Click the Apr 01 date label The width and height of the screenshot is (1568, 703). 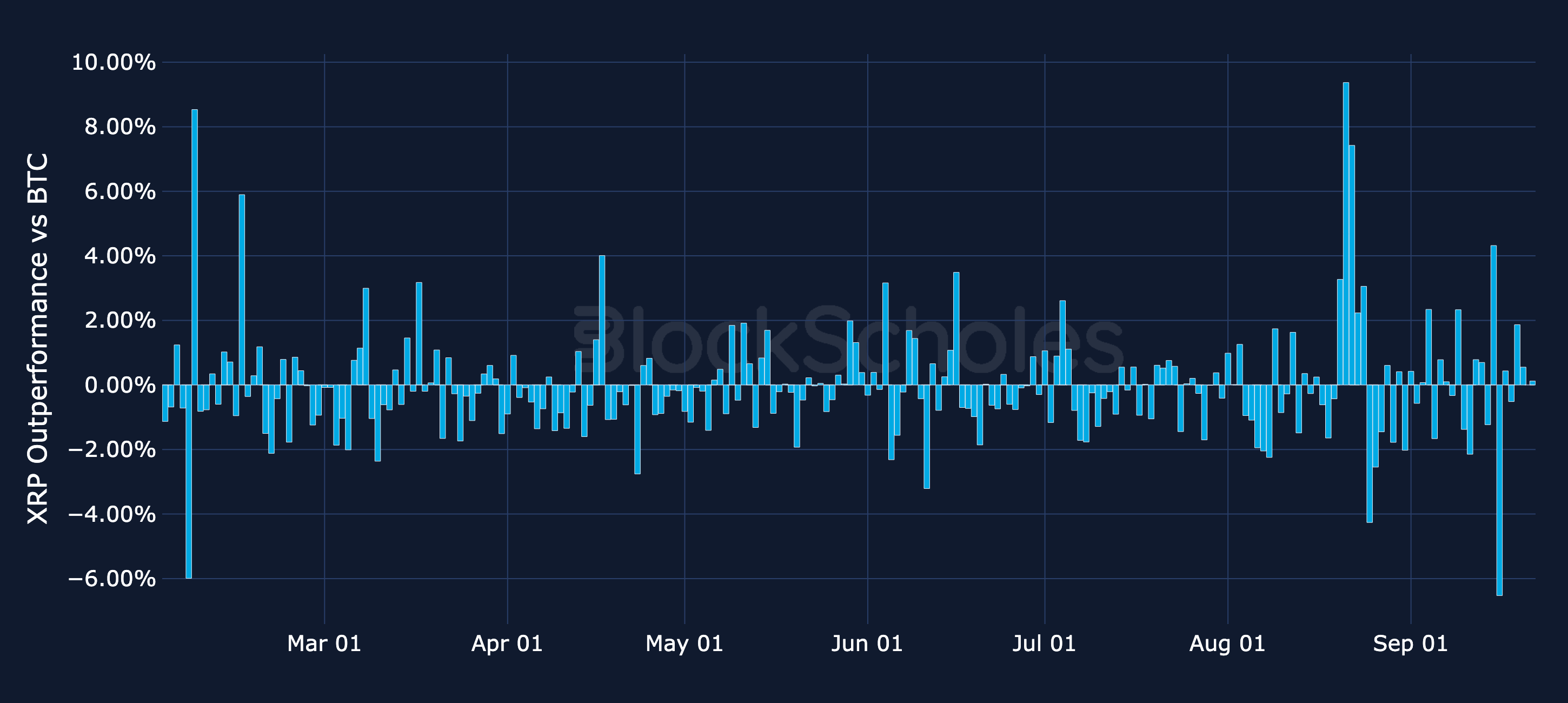[507, 644]
